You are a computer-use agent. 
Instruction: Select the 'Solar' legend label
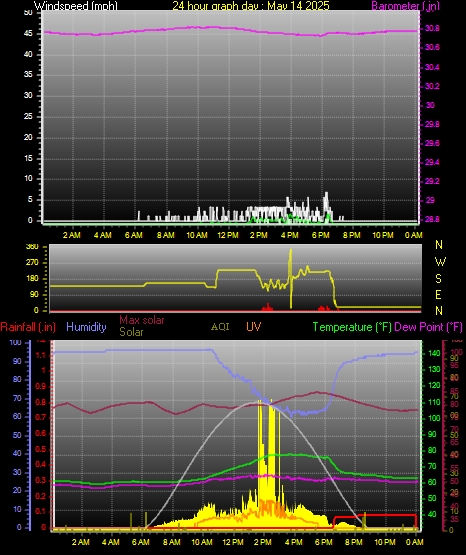pos(131,332)
